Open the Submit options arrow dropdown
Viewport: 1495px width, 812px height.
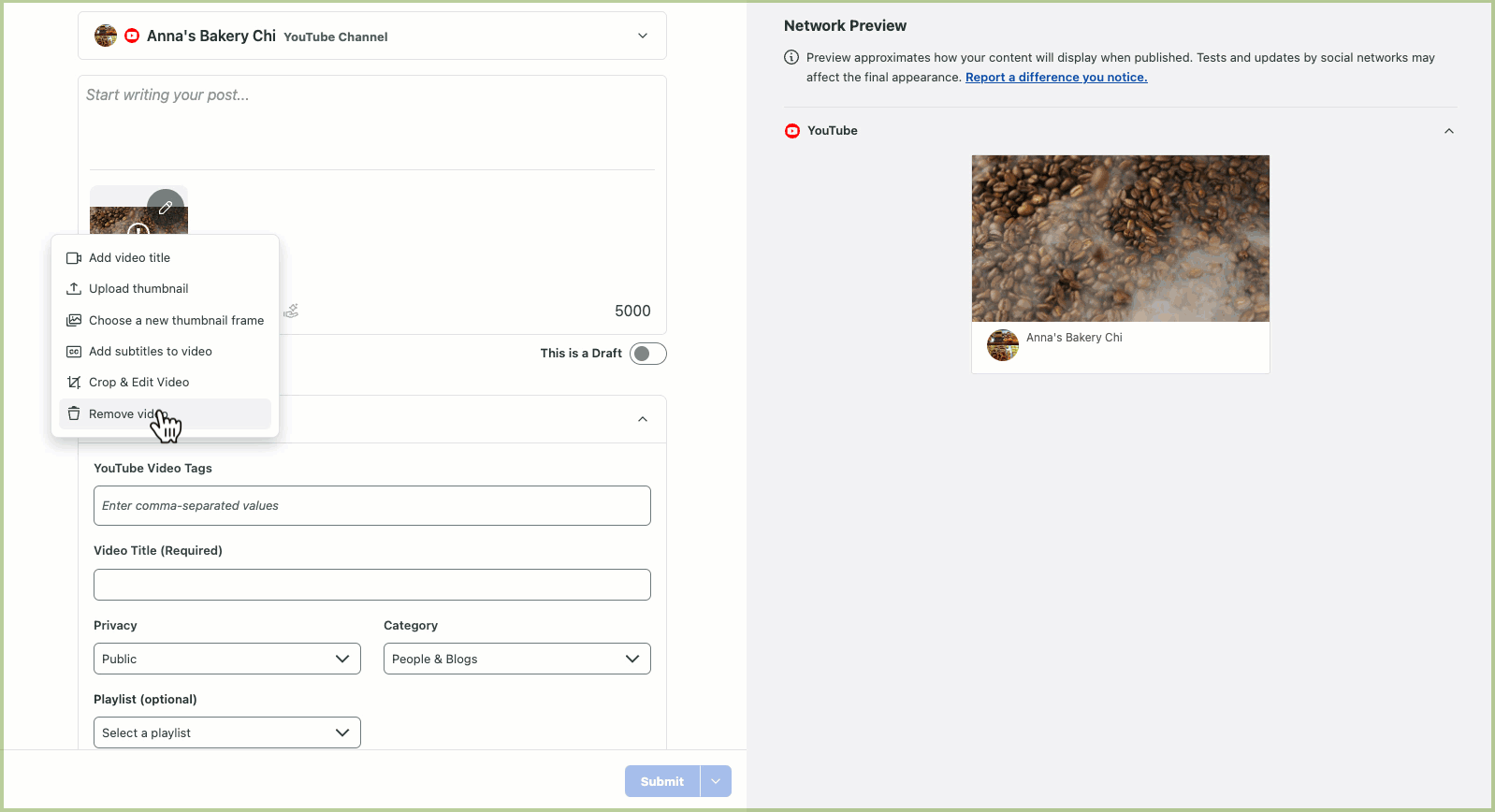[x=716, y=781]
